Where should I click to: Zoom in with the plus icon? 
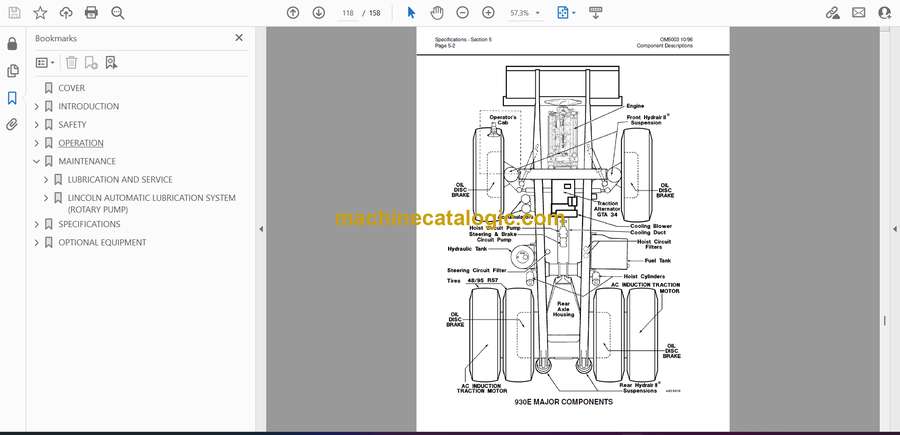[488, 13]
